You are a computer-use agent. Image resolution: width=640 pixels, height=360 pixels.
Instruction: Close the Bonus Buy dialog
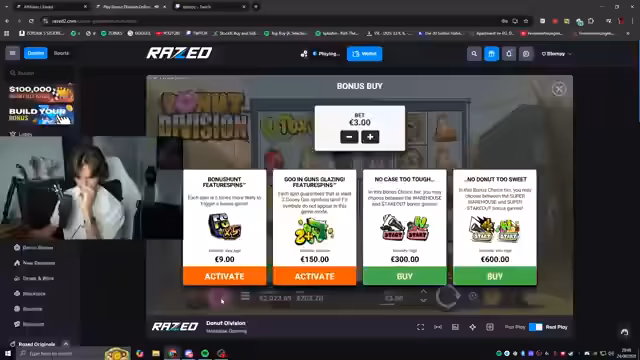click(x=559, y=89)
